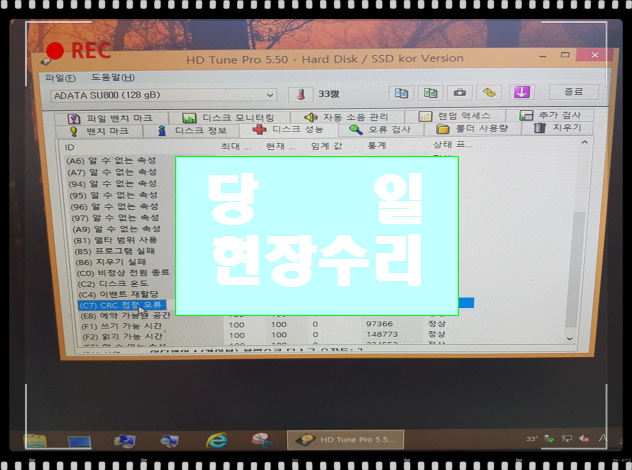Click the second copy screenshot toolbar icon
Image resolution: width=632 pixels, height=470 pixels.
tap(430, 93)
